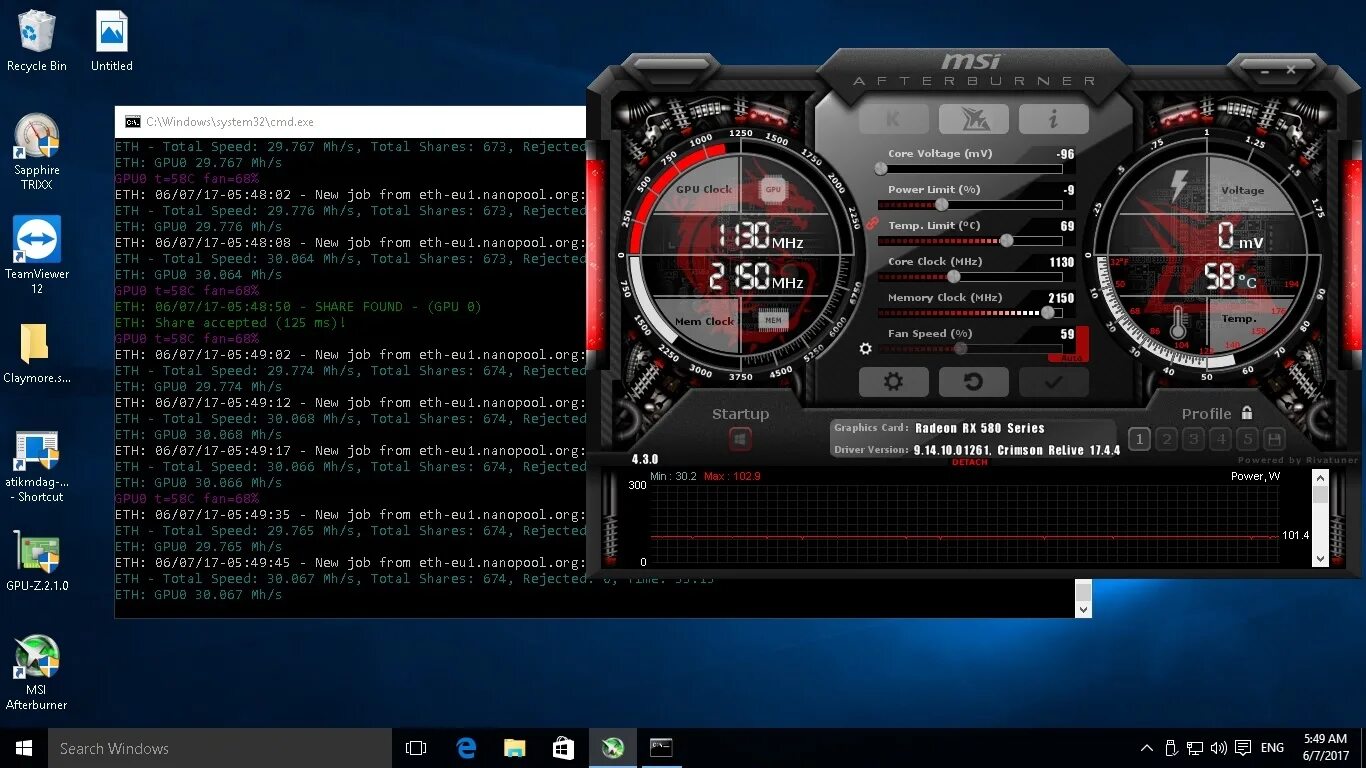Open File Explorer from taskbar
Image resolution: width=1366 pixels, height=768 pixels.
(515, 748)
